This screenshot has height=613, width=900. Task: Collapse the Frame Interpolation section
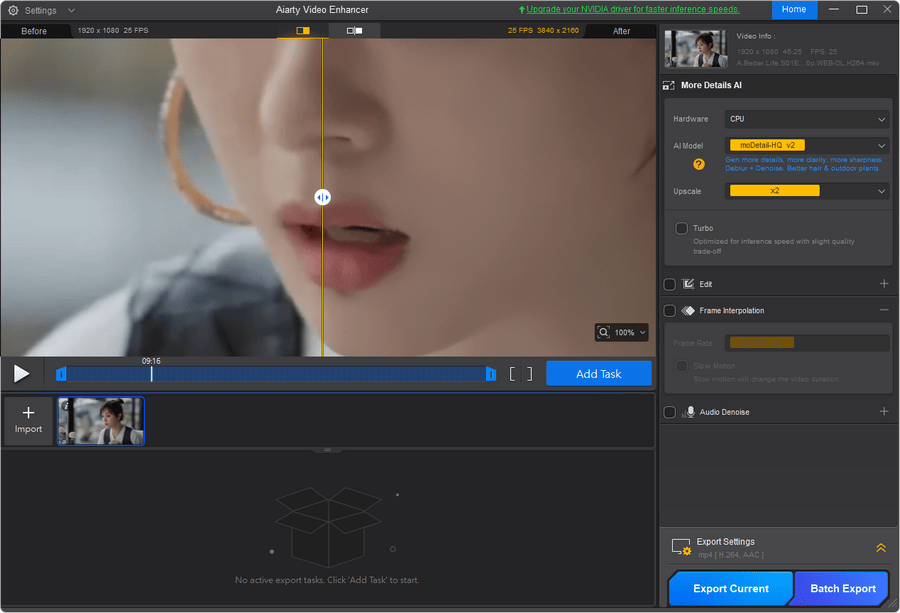pyautogui.click(x=884, y=310)
